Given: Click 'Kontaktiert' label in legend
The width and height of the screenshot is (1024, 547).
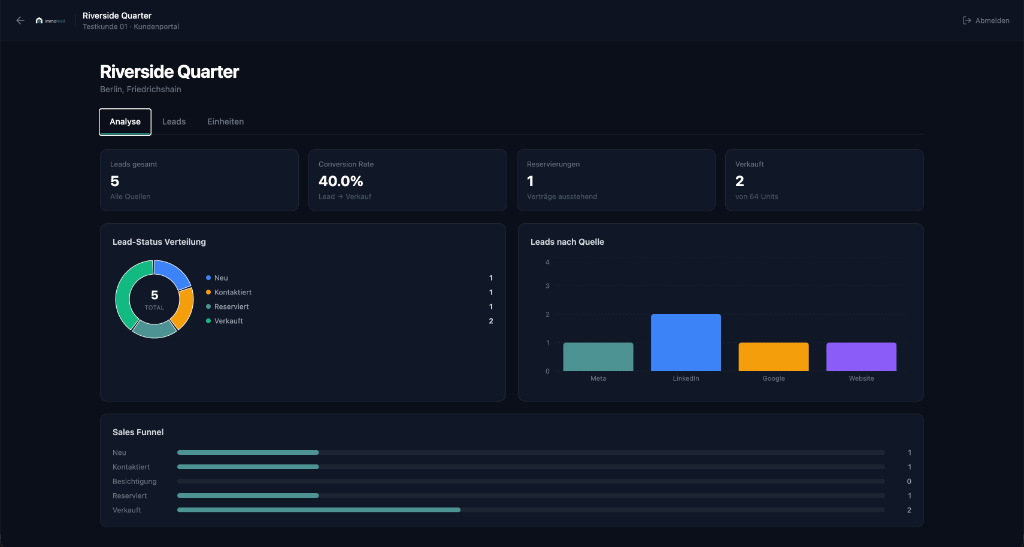Looking at the screenshot, I should (232, 292).
